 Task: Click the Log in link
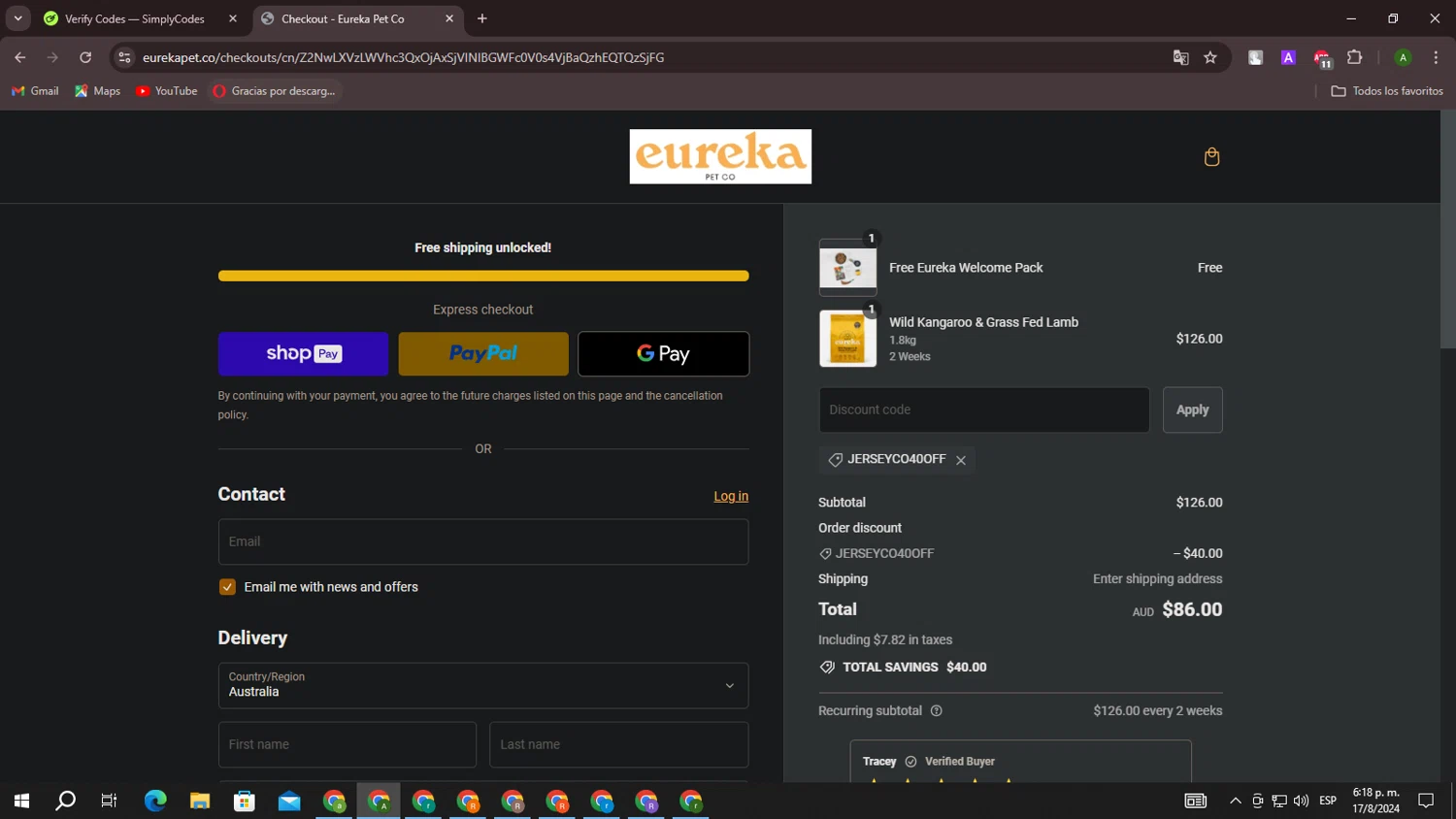[x=731, y=496]
